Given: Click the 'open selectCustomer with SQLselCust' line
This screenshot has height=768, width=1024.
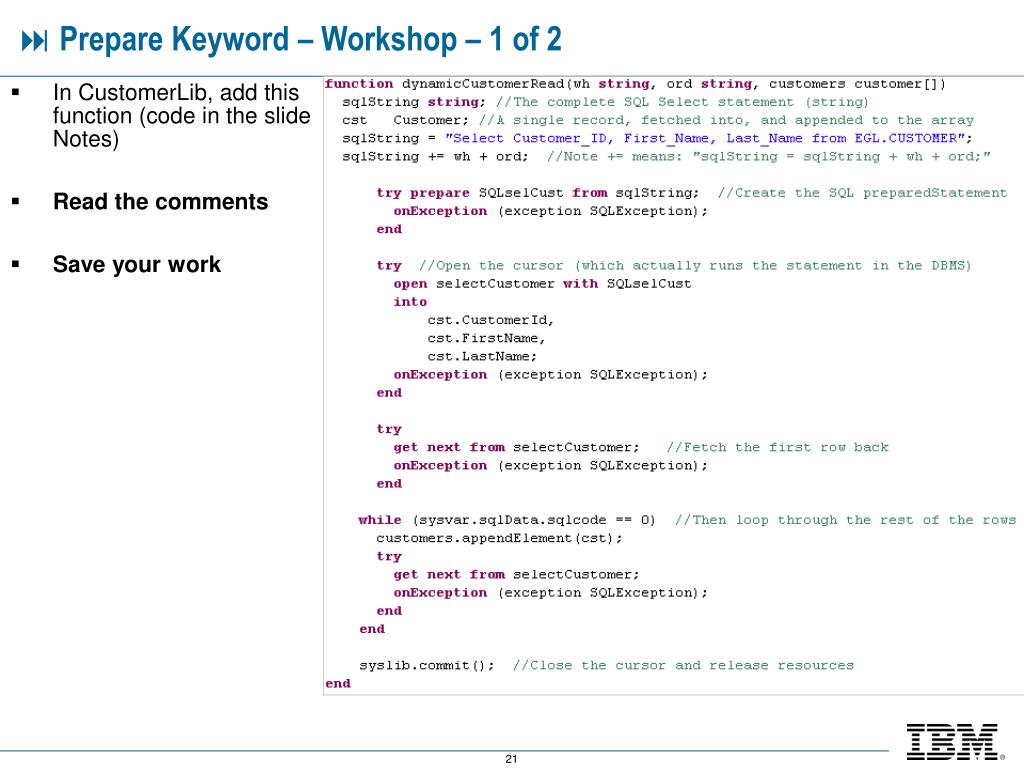Looking at the screenshot, I should pos(542,283).
